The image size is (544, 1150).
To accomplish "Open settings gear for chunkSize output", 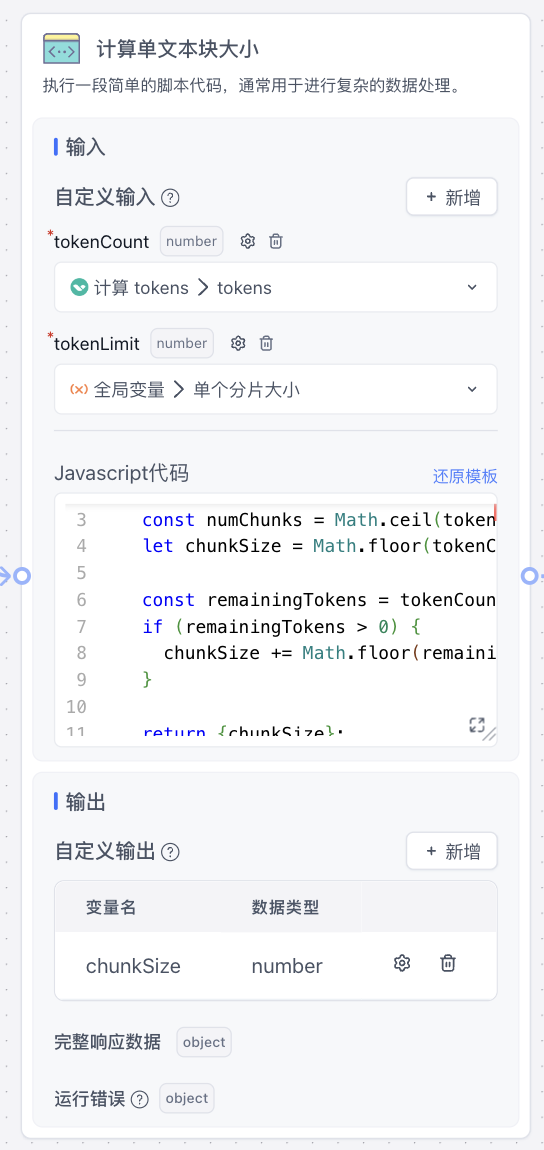I will tap(401, 964).
